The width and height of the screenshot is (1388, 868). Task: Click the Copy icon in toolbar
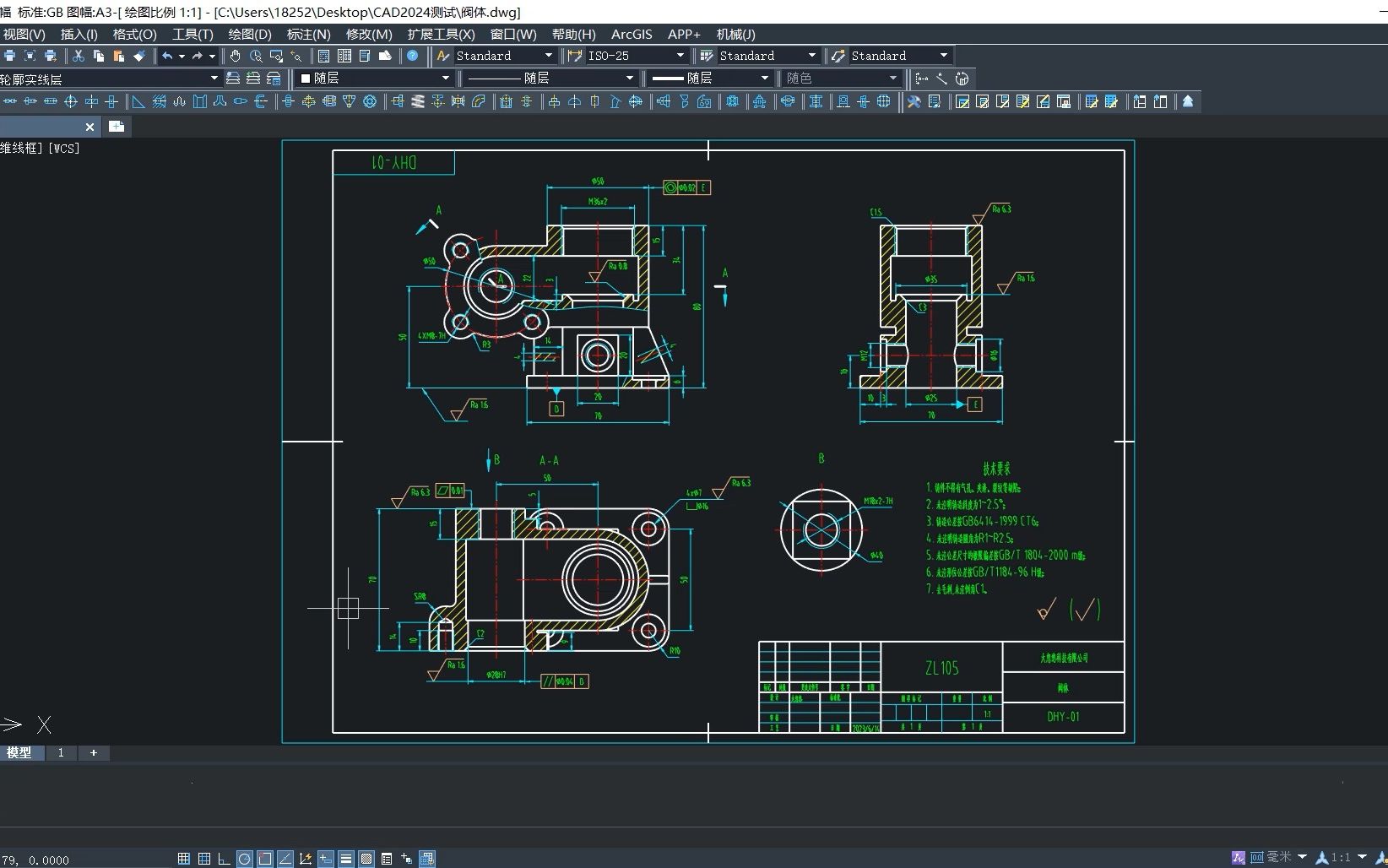pos(99,56)
